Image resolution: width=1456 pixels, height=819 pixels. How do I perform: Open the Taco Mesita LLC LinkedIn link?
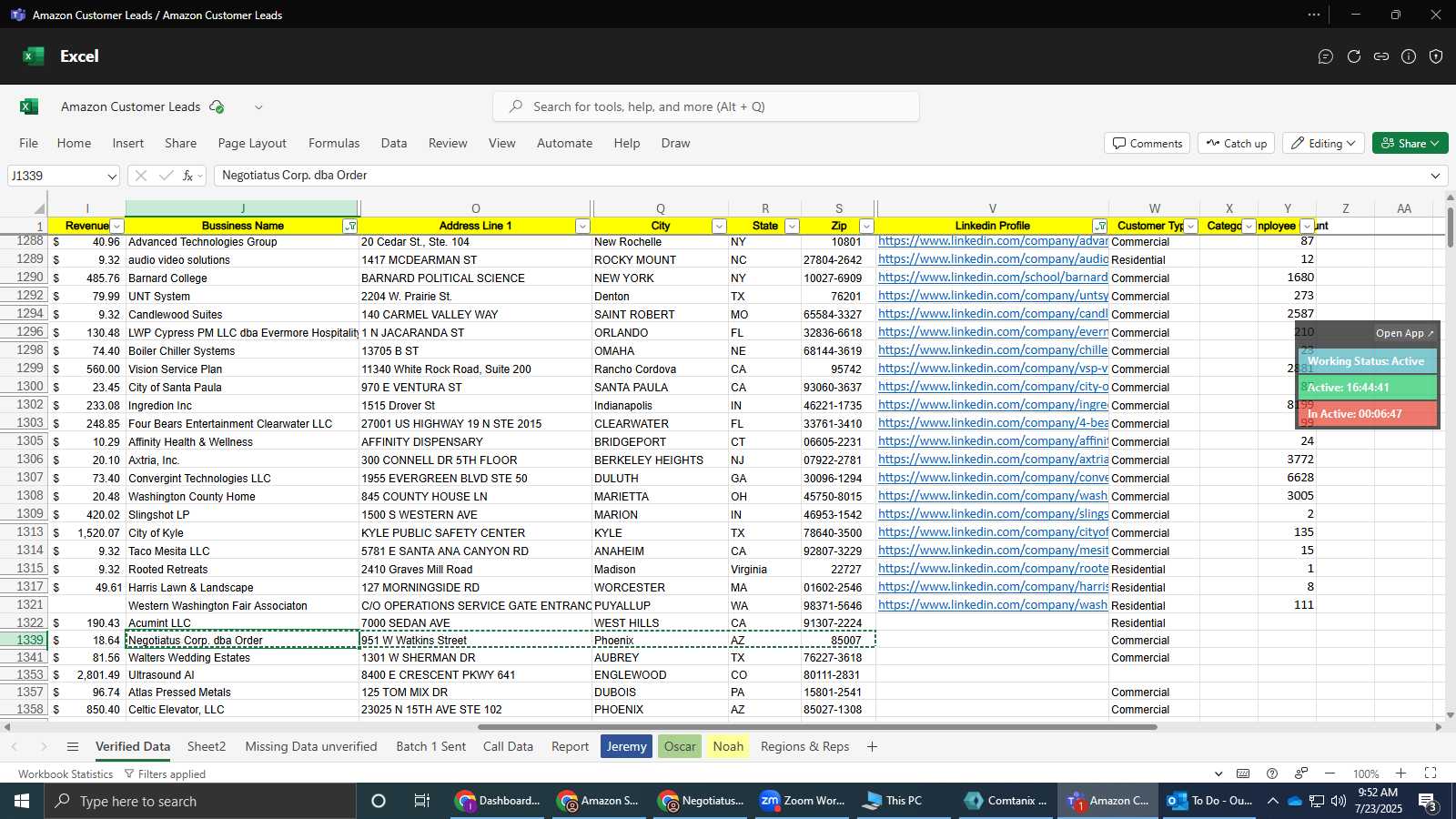[993, 551]
